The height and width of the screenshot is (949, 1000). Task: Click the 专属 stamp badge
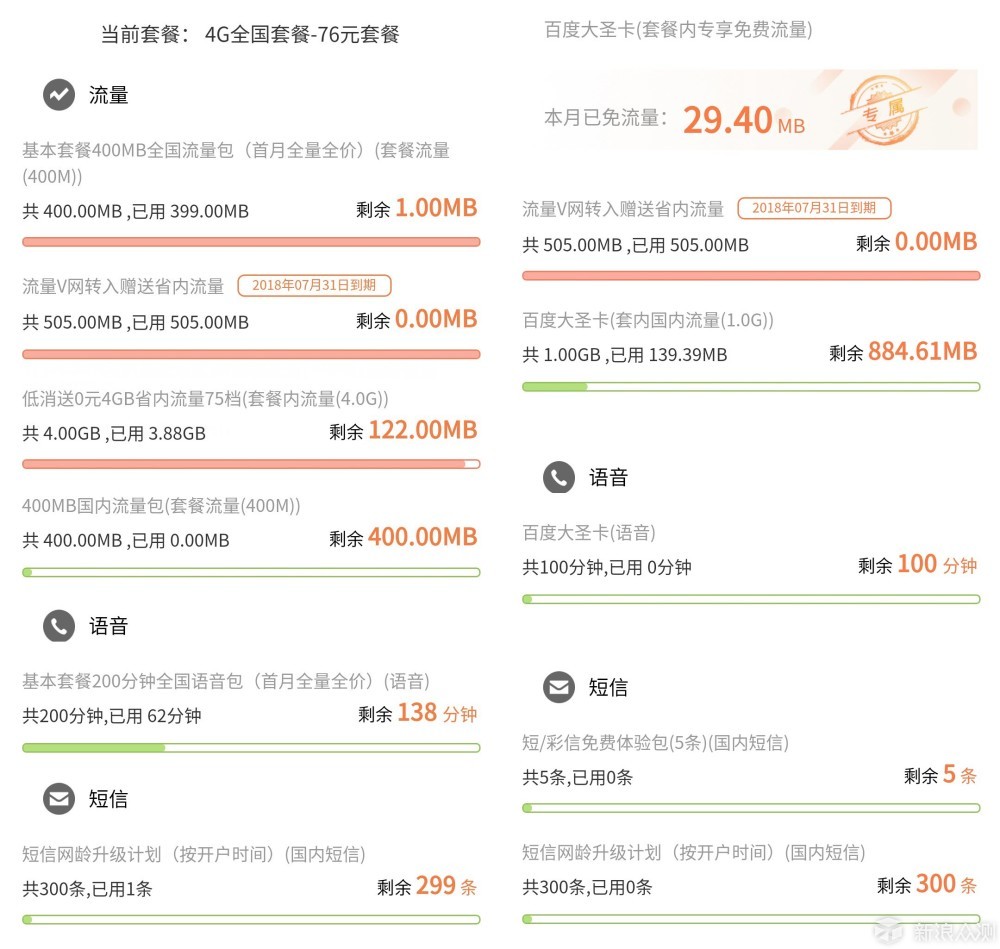[884, 110]
